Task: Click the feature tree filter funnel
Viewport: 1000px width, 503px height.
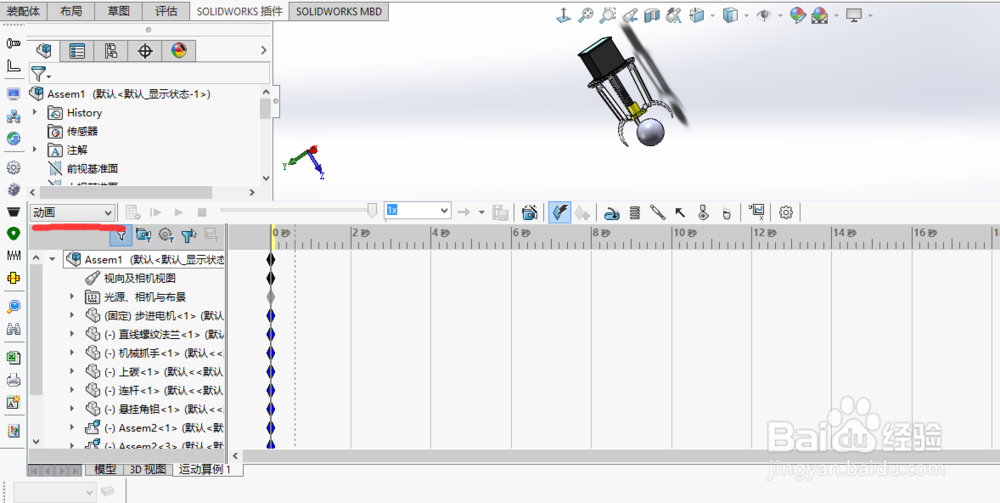Action: coord(40,74)
